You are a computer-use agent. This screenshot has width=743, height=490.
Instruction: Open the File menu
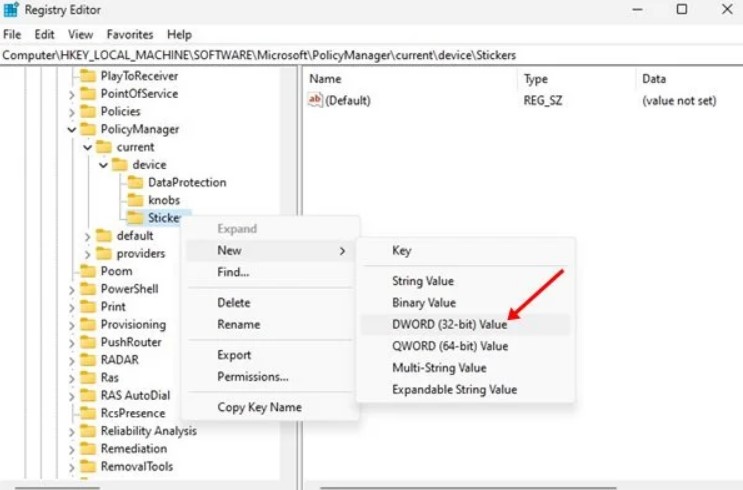pos(12,35)
